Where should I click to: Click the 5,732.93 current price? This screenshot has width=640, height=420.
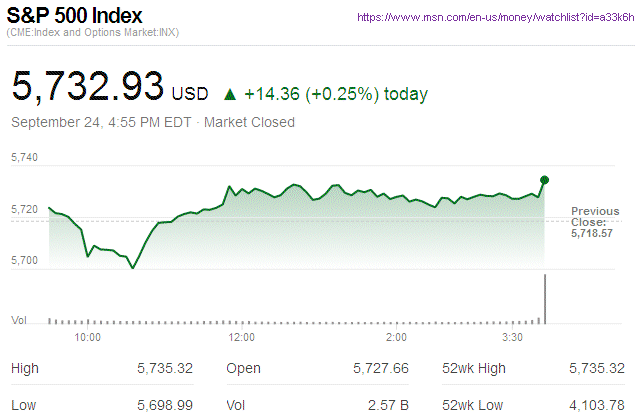[88, 87]
